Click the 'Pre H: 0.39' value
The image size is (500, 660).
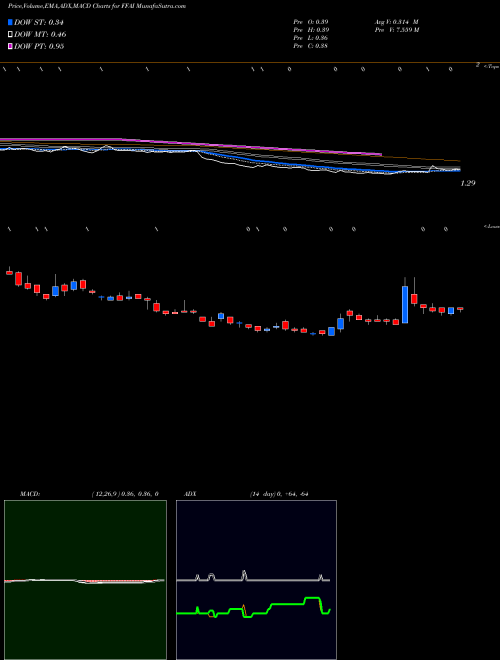point(311,30)
